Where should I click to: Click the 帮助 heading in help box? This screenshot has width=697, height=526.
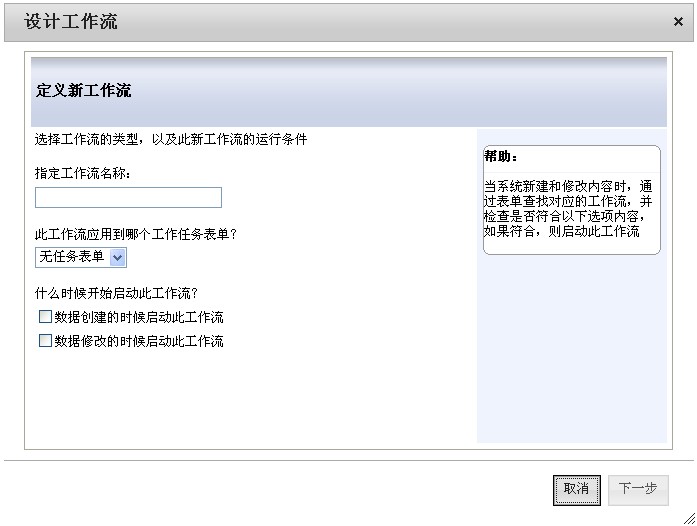click(x=501, y=157)
